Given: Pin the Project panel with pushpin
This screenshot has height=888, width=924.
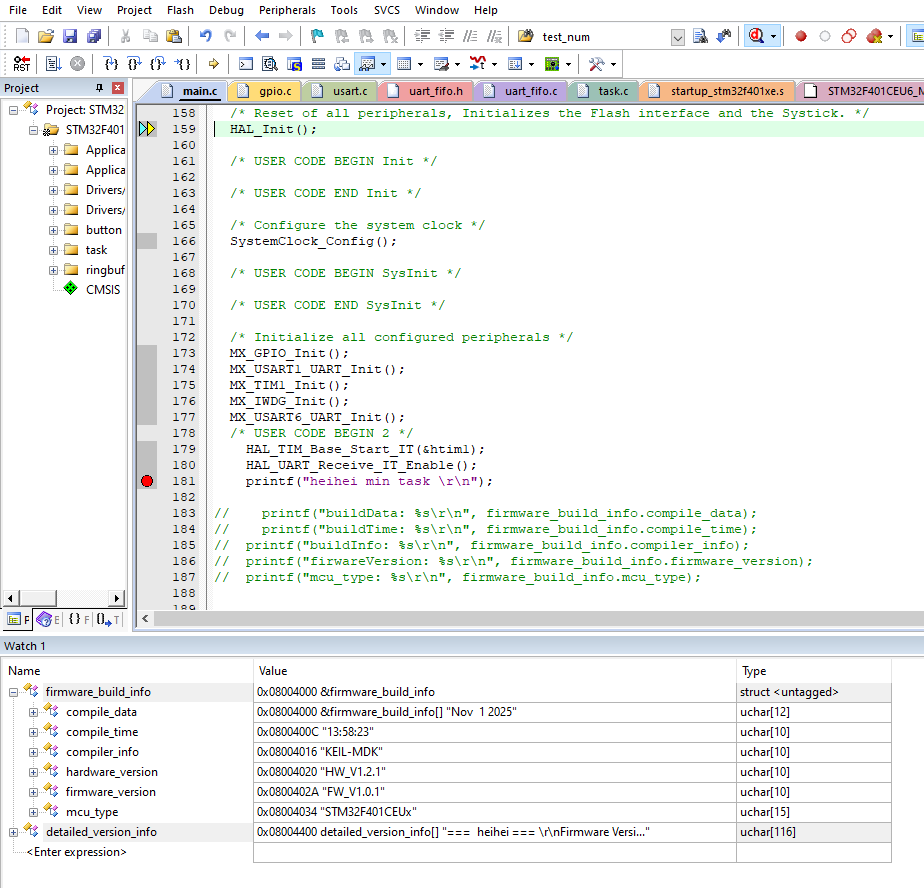Looking at the screenshot, I should (x=99, y=88).
